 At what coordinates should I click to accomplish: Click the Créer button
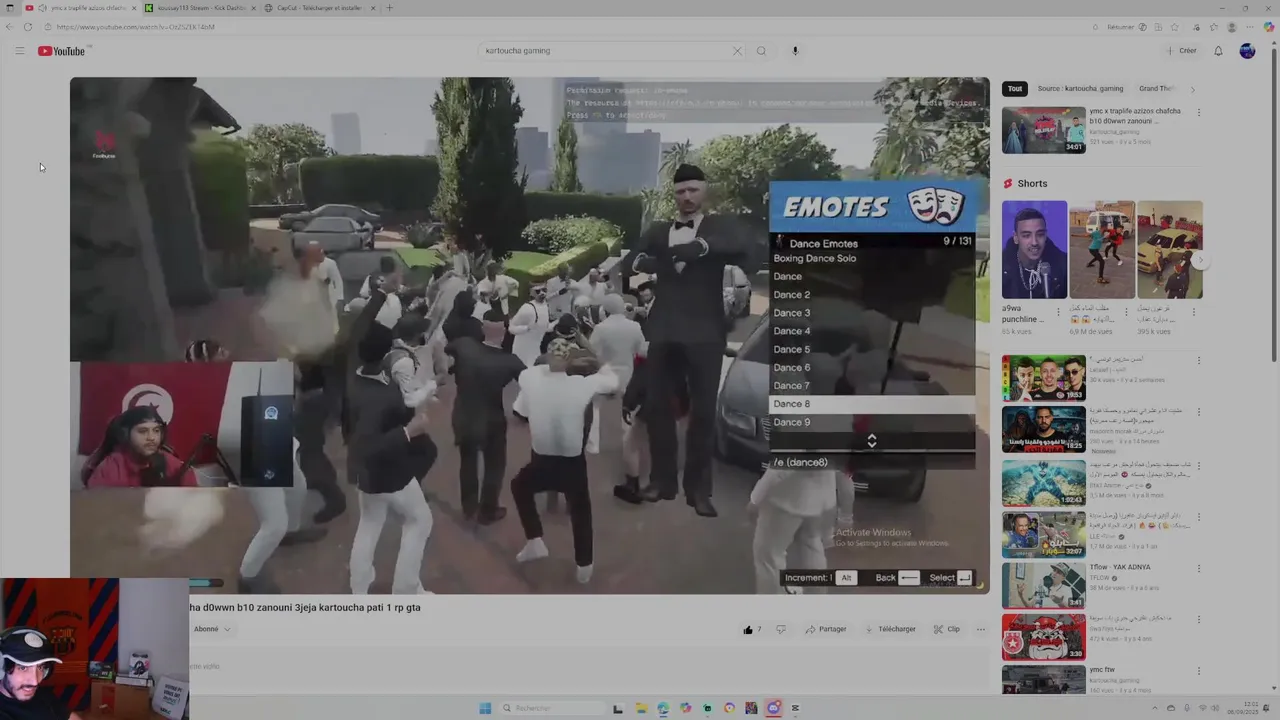(x=1181, y=51)
